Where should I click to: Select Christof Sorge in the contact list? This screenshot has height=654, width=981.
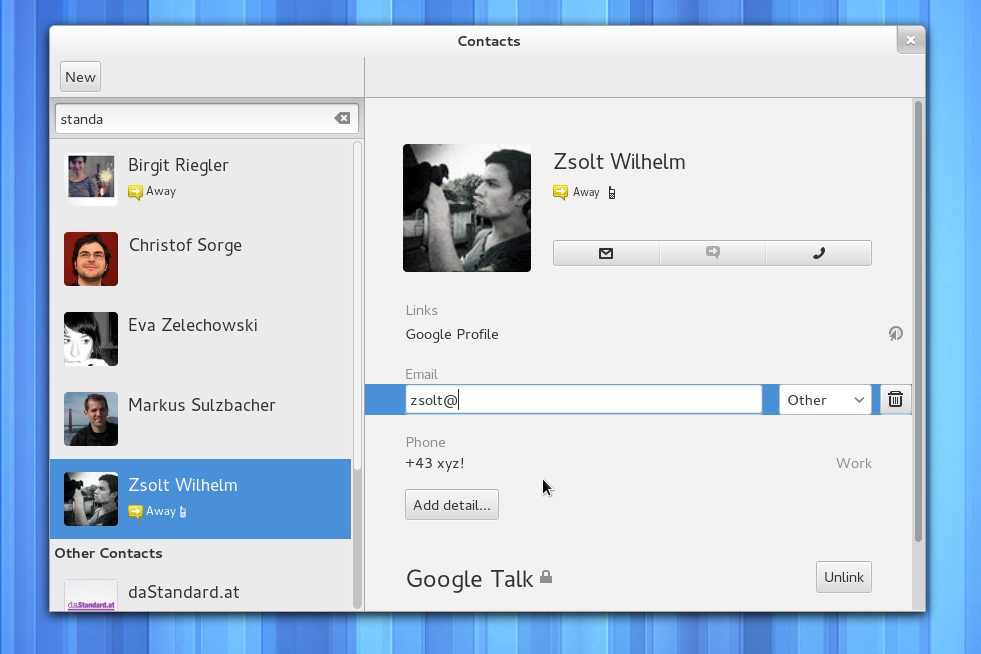click(x=201, y=258)
